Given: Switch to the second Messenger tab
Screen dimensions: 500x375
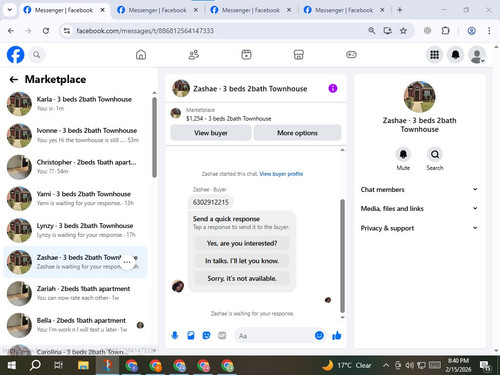Looking at the screenshot, I should [x=157, y=10].
